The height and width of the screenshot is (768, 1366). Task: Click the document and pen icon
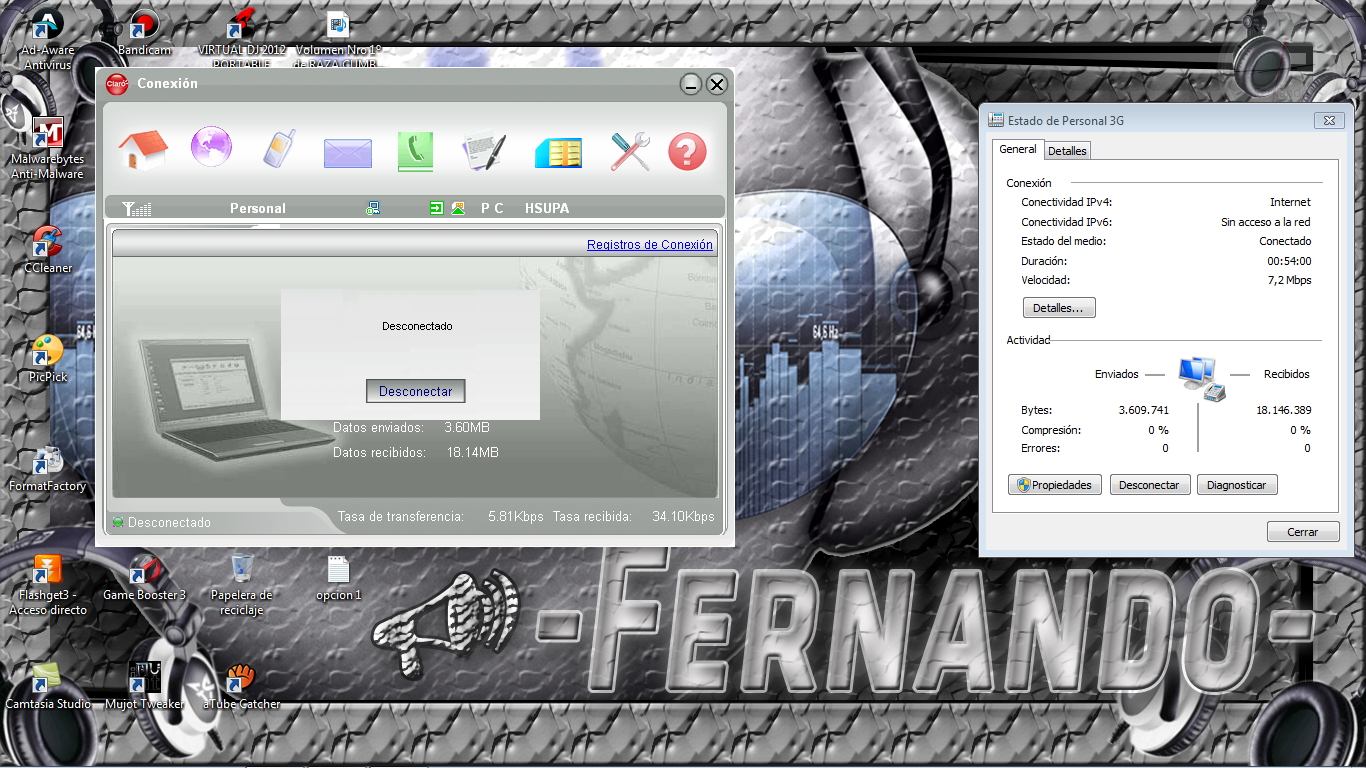[484, 152]
